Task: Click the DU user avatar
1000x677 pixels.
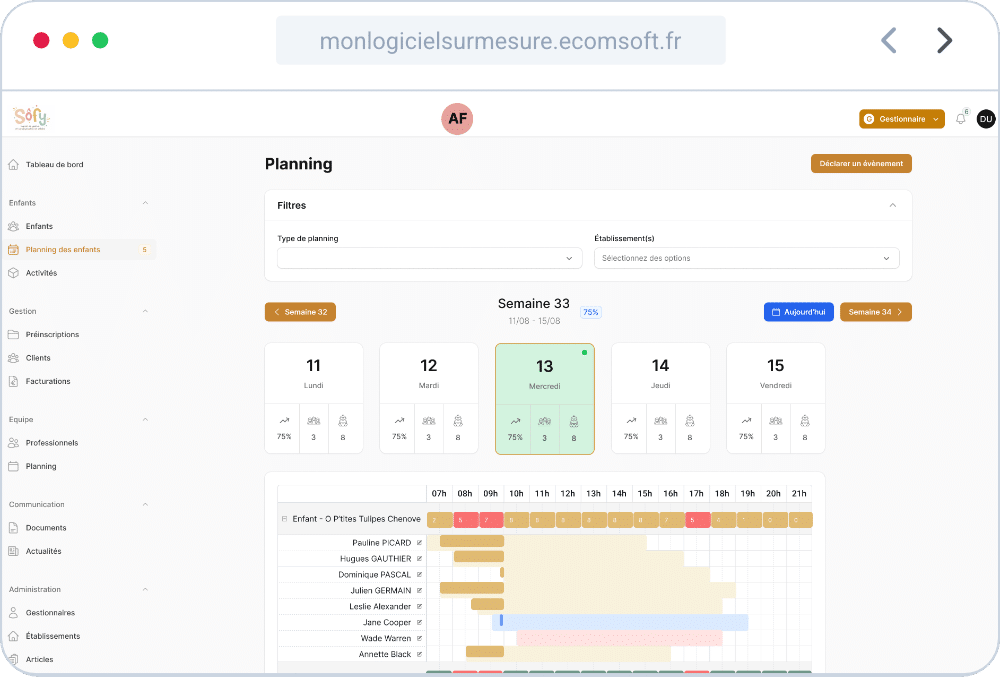Action: click(x=985, y=119)
